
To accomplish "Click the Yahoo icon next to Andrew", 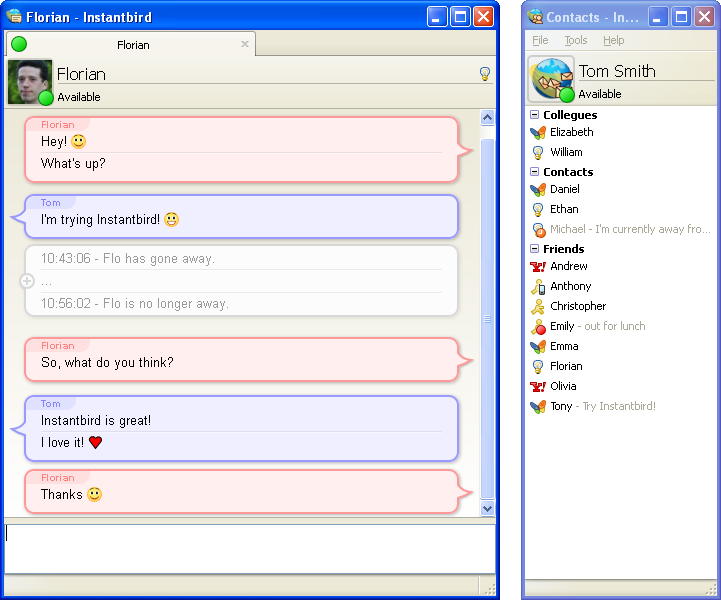I will (x=538, y=267).
